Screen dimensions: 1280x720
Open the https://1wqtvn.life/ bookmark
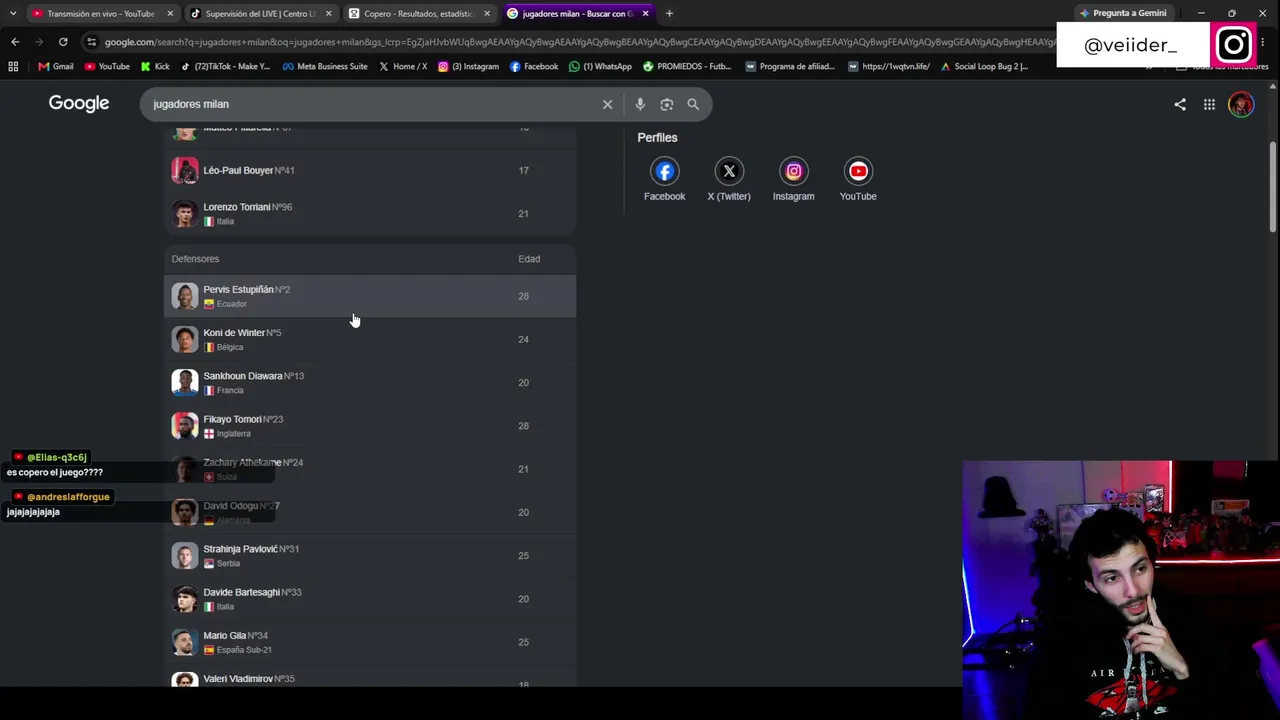click(889, 66)
